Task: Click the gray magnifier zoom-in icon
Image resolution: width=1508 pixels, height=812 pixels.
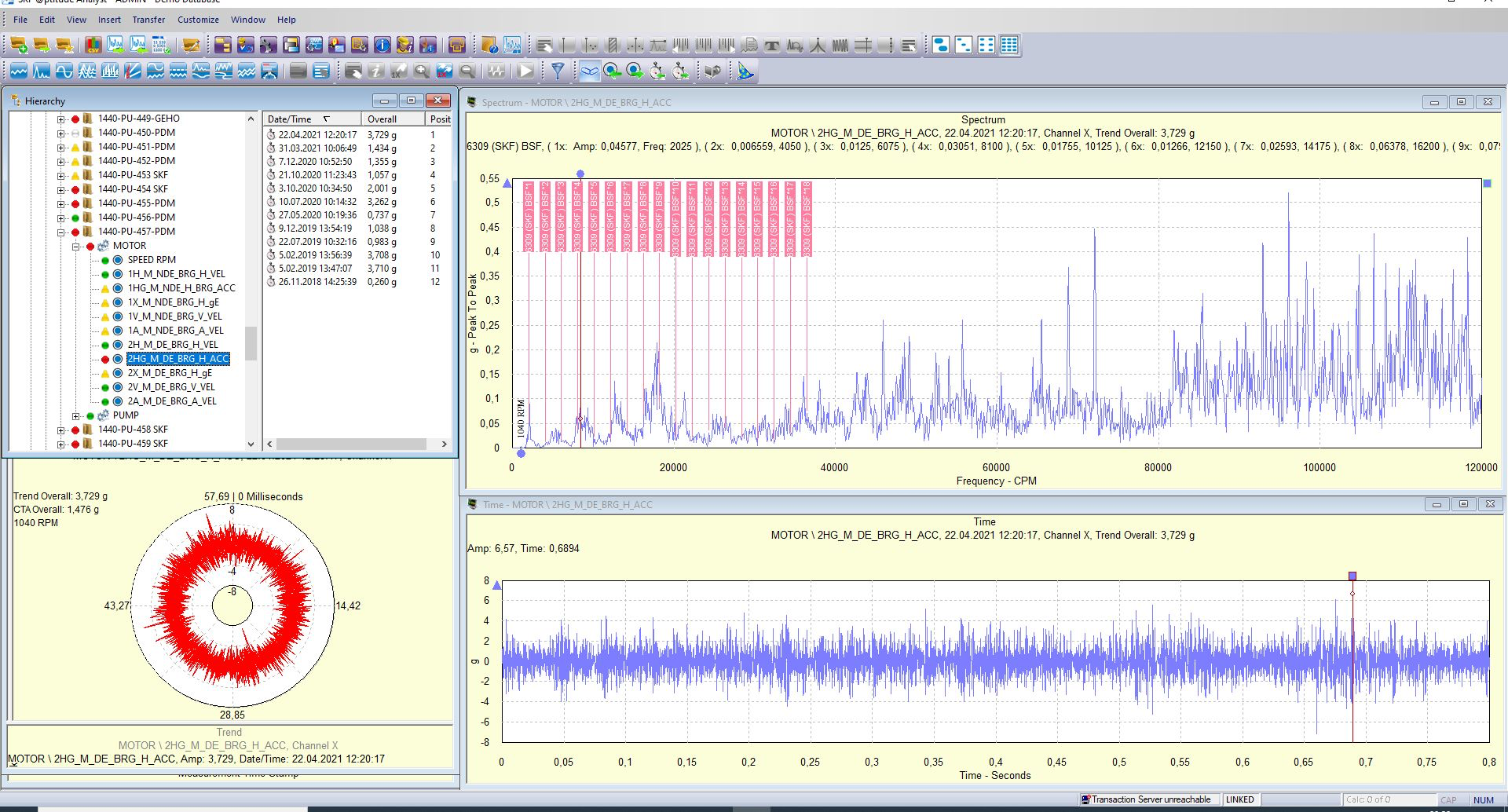Action: [422, 71]
